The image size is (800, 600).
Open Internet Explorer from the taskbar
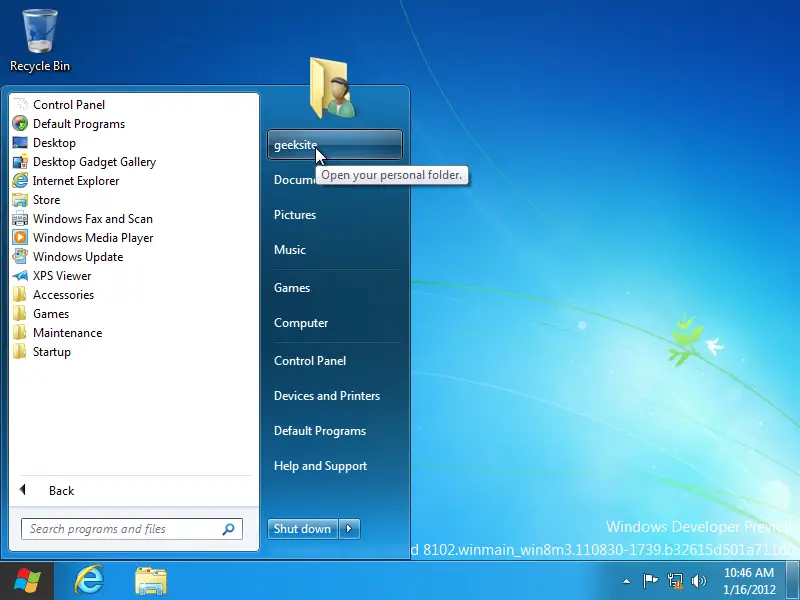point(89,580)
